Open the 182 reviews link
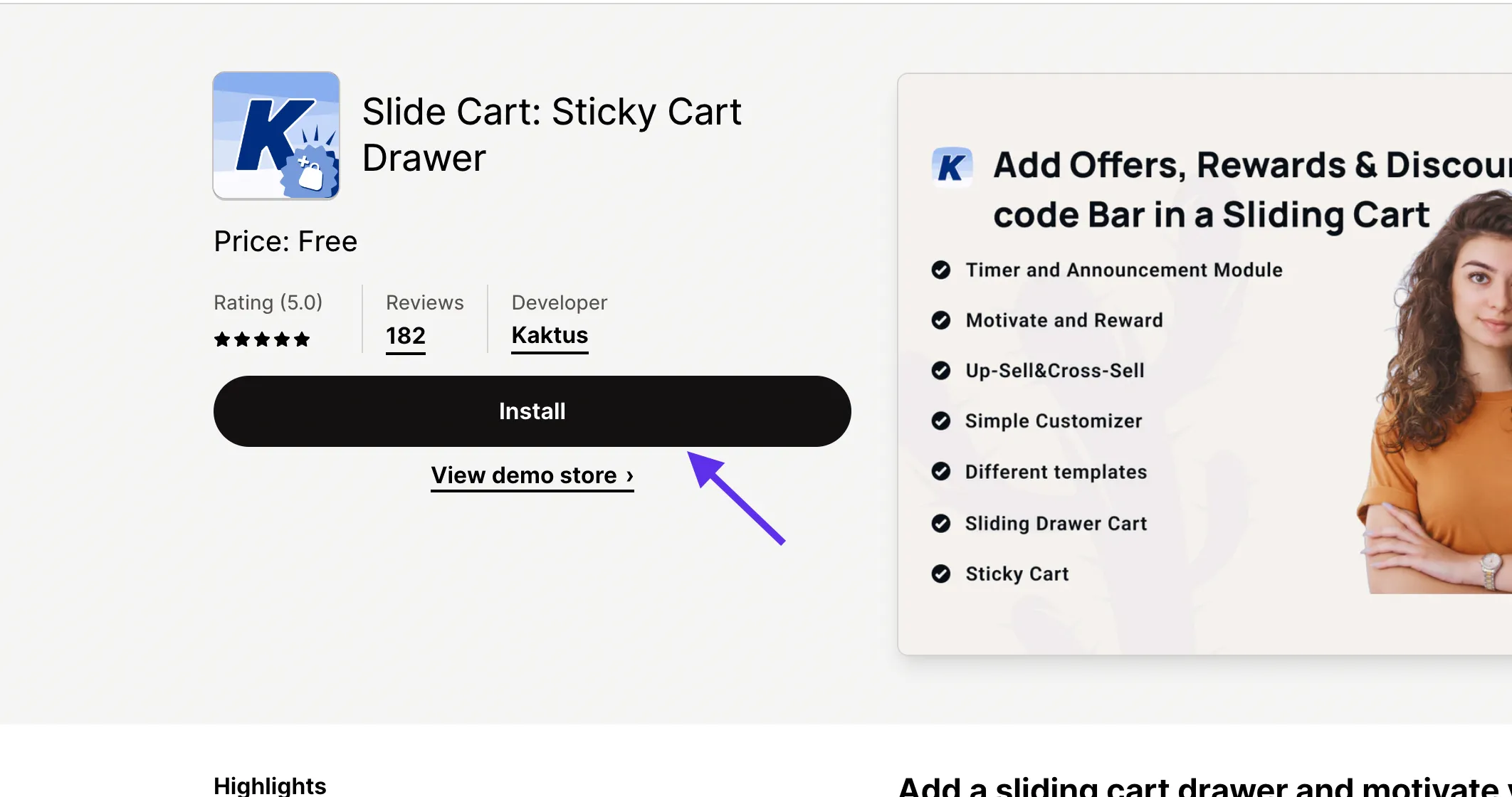The width and height of the screenshot is (1512, 797). point(405,335)
